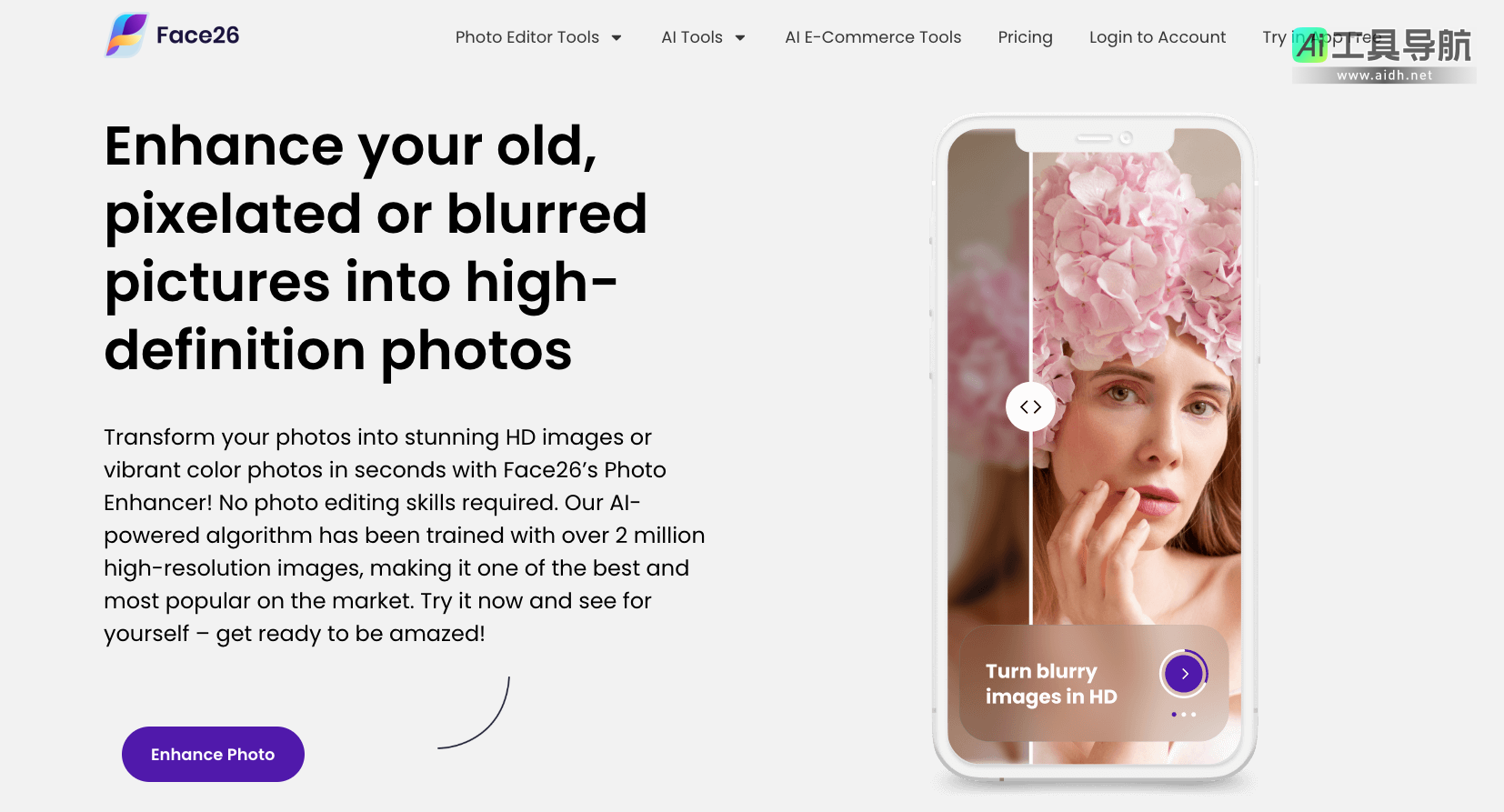The image size is (1504, 812).
Task: Click the Face26 colorful logo icon
Action: point(126,35)
